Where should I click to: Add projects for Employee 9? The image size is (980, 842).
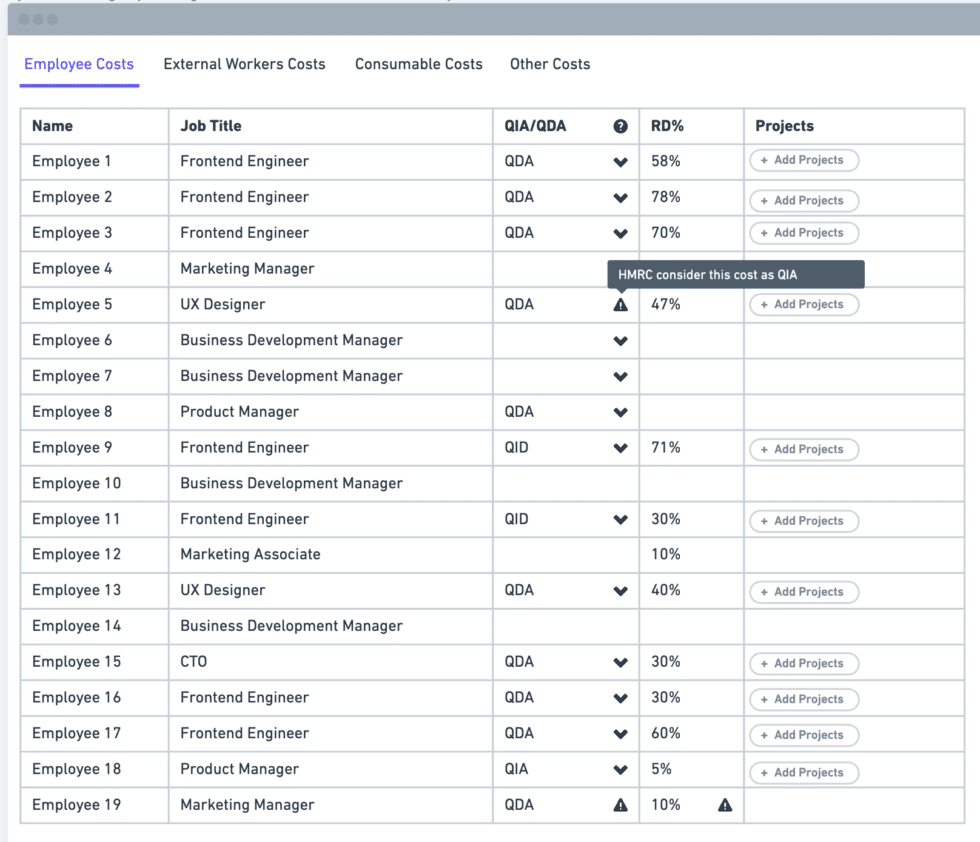pyautogui.click(x=804, y=449)
